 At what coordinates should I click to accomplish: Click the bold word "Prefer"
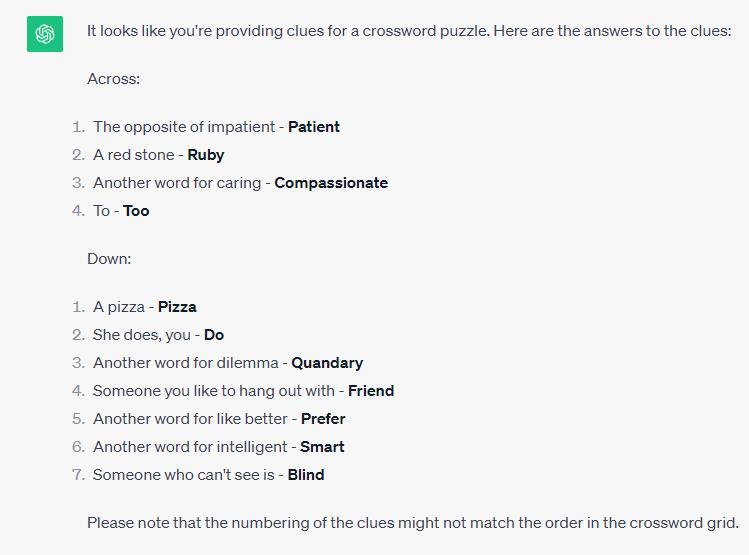pyautogui.click(x=323, y=419)
